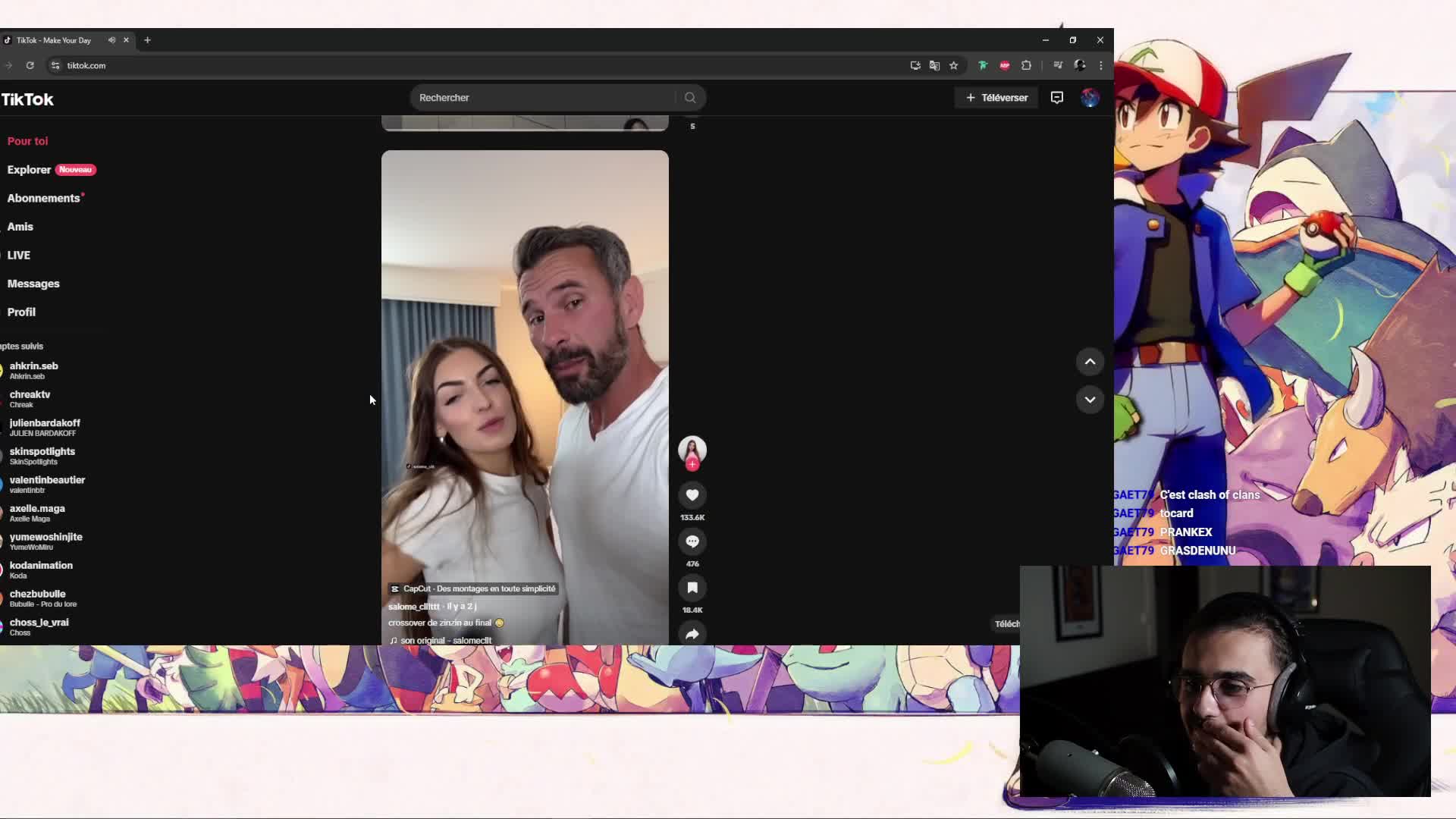Open the Google Translate page icon

[x=934, y=65]
